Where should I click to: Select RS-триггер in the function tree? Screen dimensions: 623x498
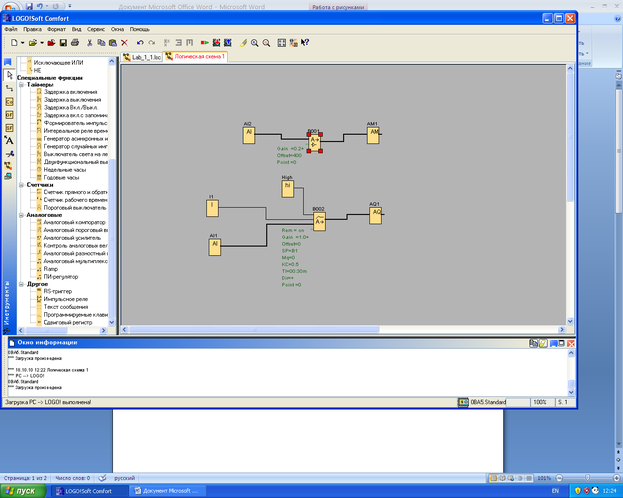(56, 290)
